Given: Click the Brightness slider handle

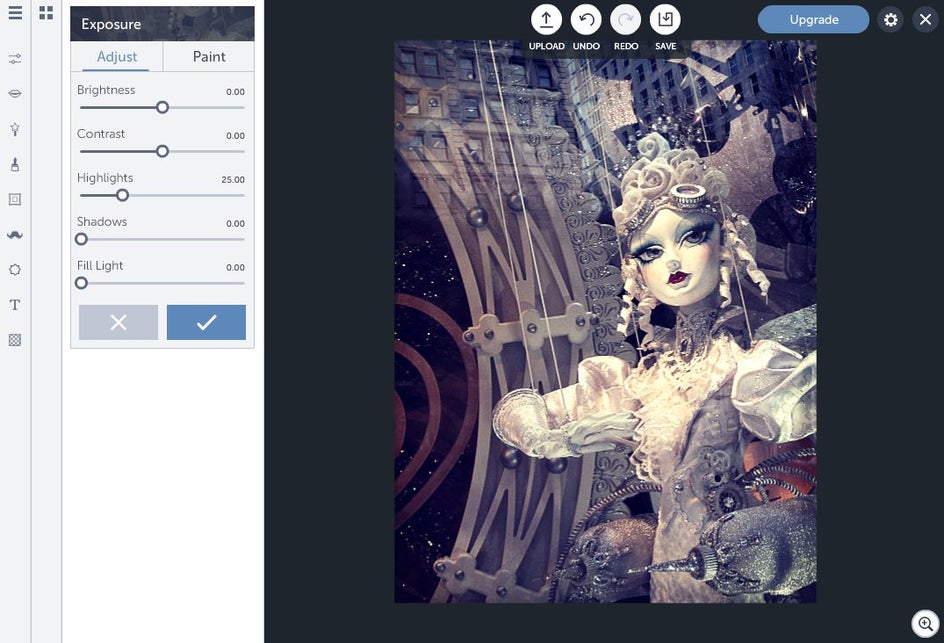Looking at the screenshot, I should click(x=162, y=108).
